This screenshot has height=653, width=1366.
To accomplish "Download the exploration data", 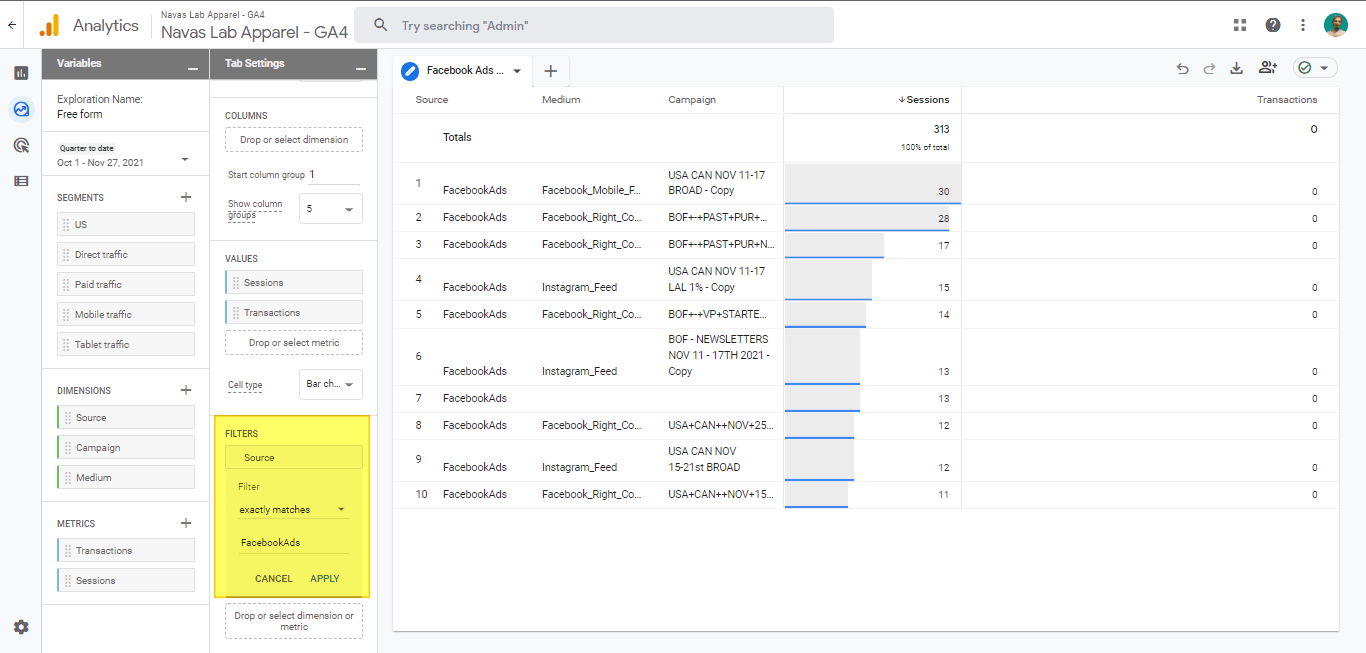I will pyautogui.click(x=1236, y=68).
